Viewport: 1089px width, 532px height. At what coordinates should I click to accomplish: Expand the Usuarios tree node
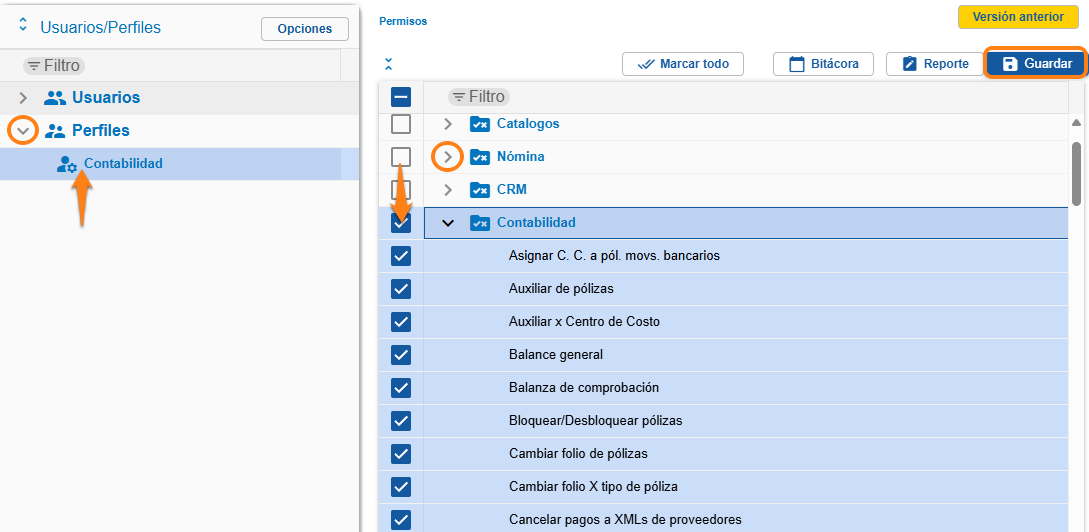(23, 98)
